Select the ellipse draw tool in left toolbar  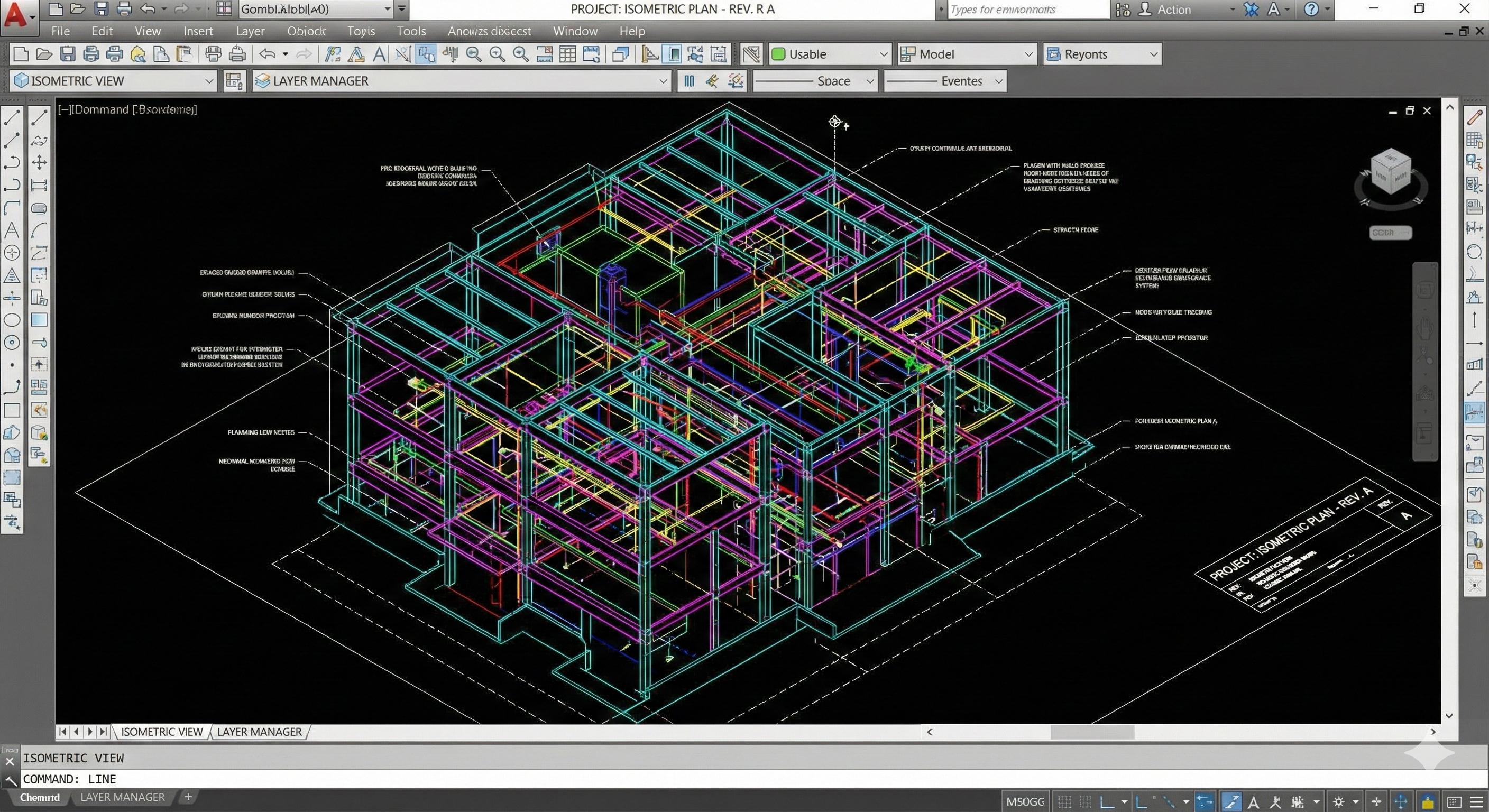pyautogui.click(x=12, y=320)
